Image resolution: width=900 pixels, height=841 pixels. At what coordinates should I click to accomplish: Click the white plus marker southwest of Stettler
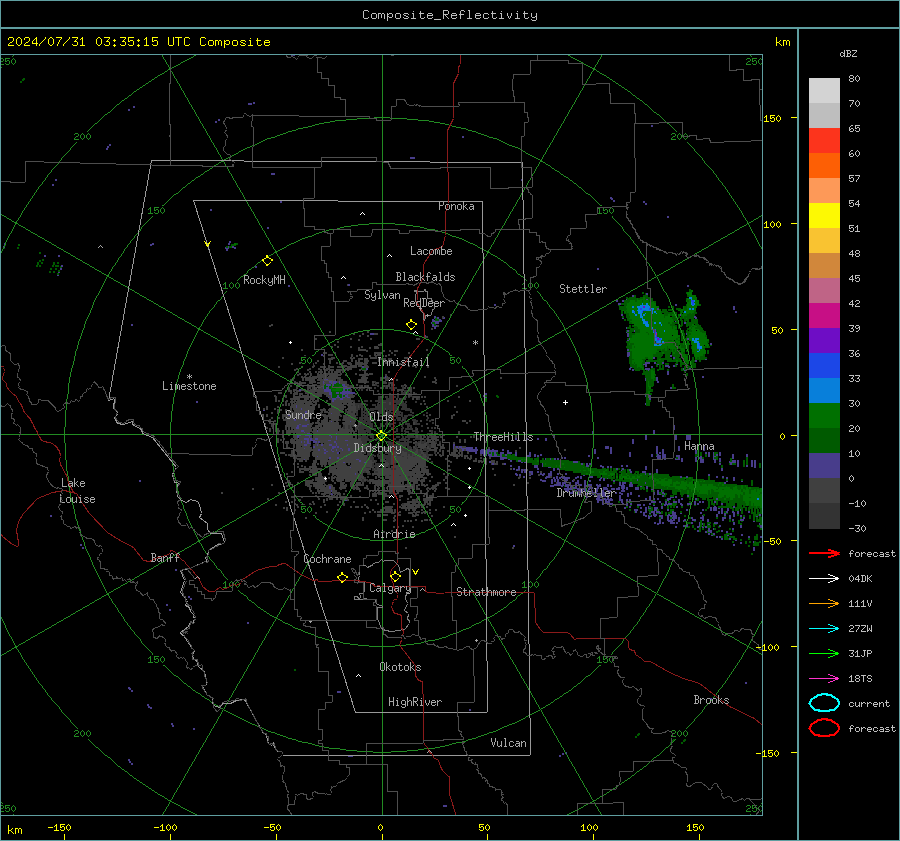[565, 402]
